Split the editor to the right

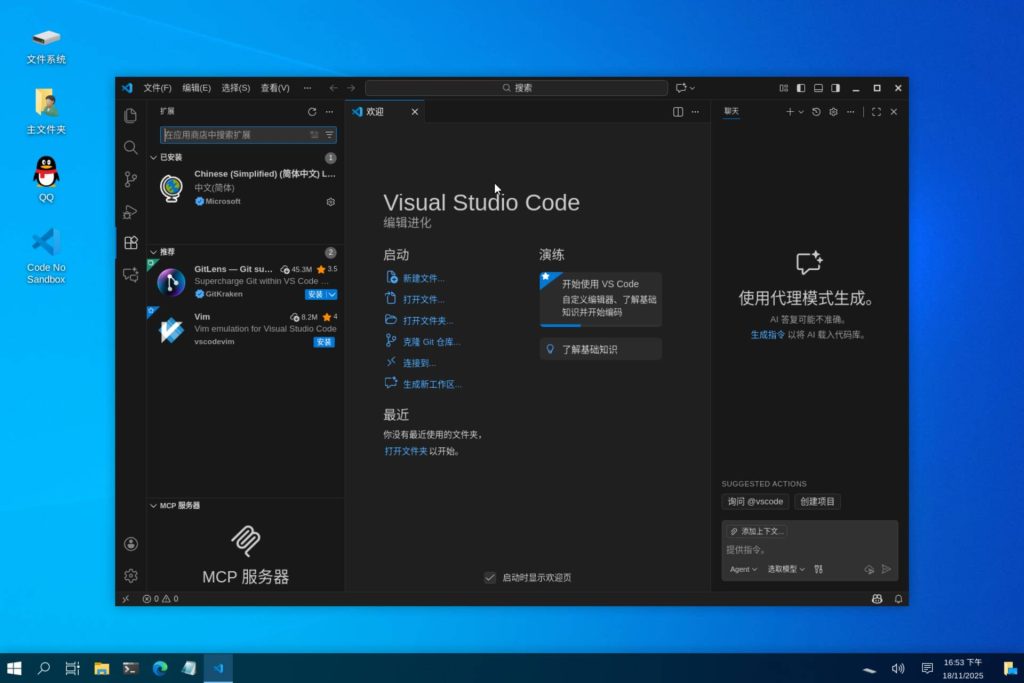point(678,112)
